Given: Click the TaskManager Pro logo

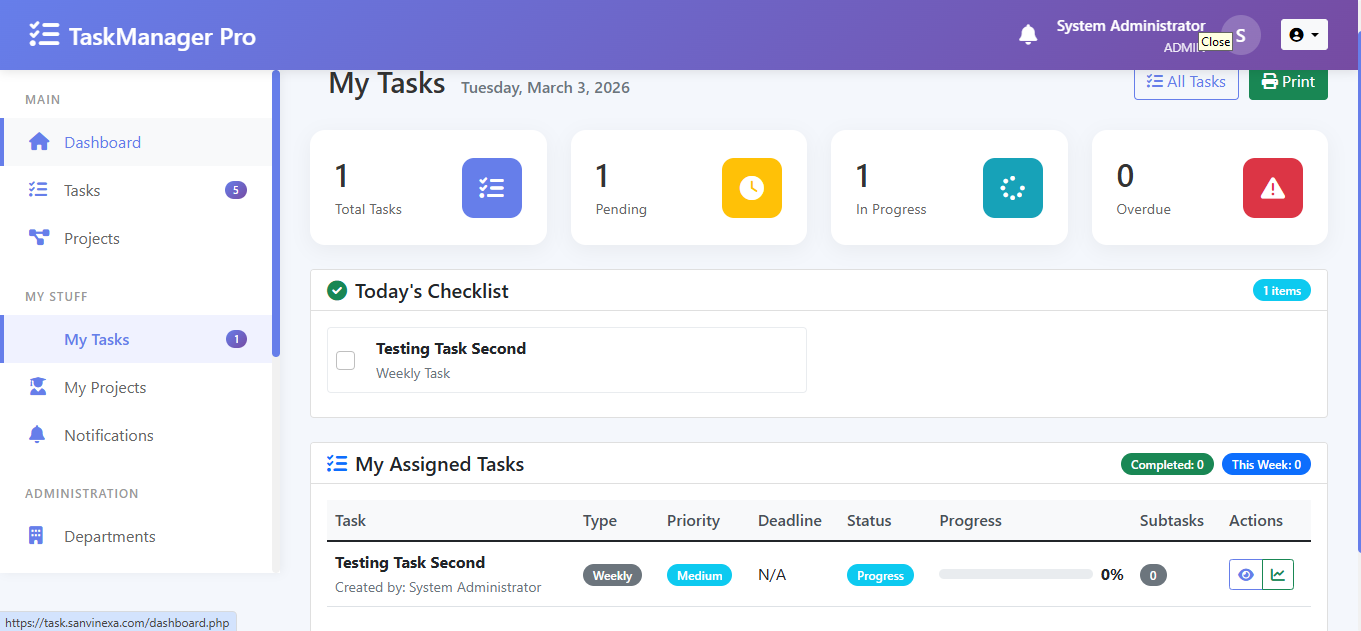Looking at the screenshot, I should point(143,36).
